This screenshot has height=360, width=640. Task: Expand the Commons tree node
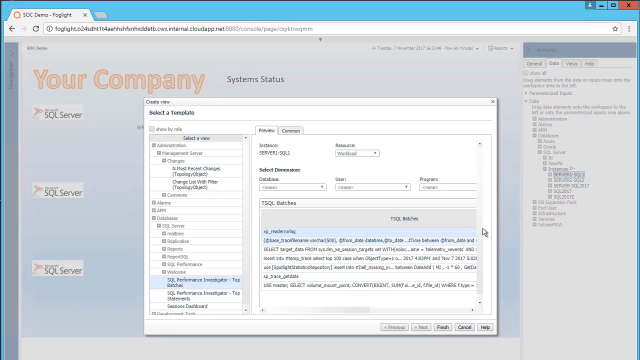(164, 195)
